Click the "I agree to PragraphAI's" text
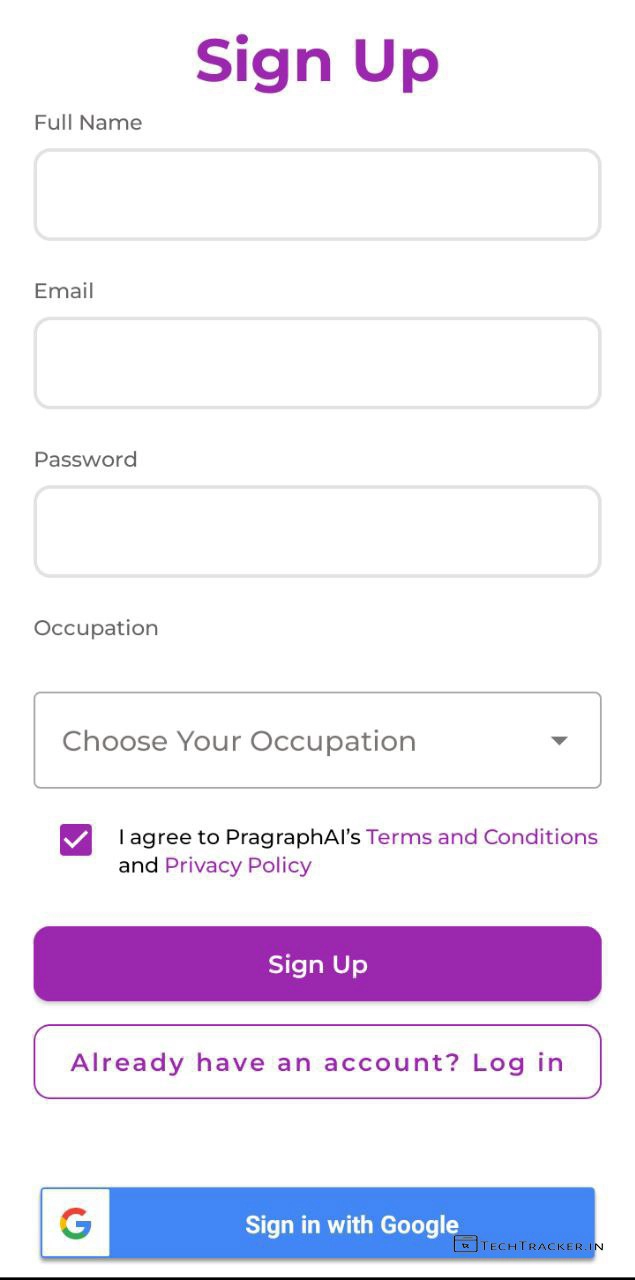The image size is (635, 1280). click(239, 837)
